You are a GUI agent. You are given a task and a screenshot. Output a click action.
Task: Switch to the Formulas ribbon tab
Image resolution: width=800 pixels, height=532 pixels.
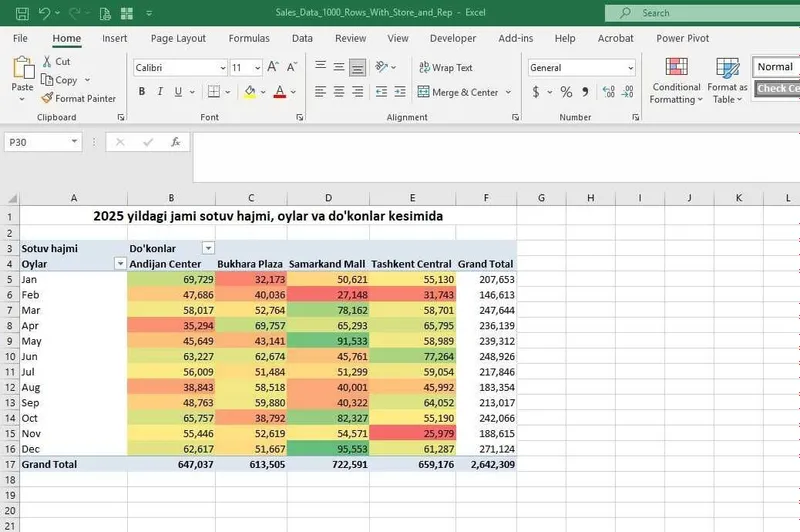click(x=249, y=38)
